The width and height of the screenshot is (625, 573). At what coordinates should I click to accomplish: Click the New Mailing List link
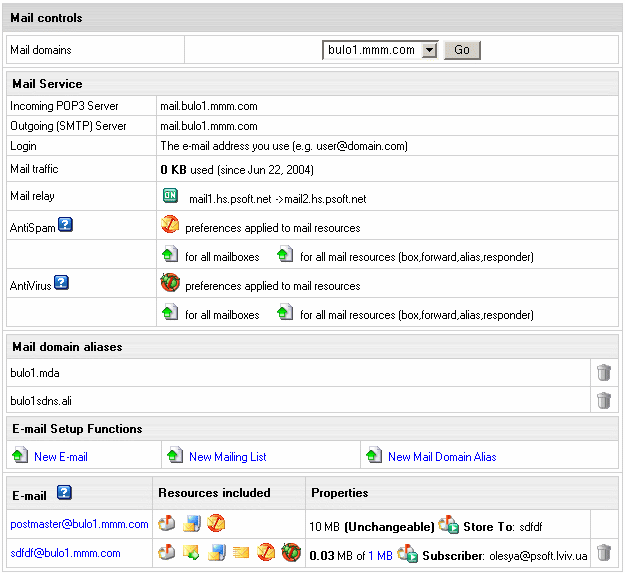227,457
